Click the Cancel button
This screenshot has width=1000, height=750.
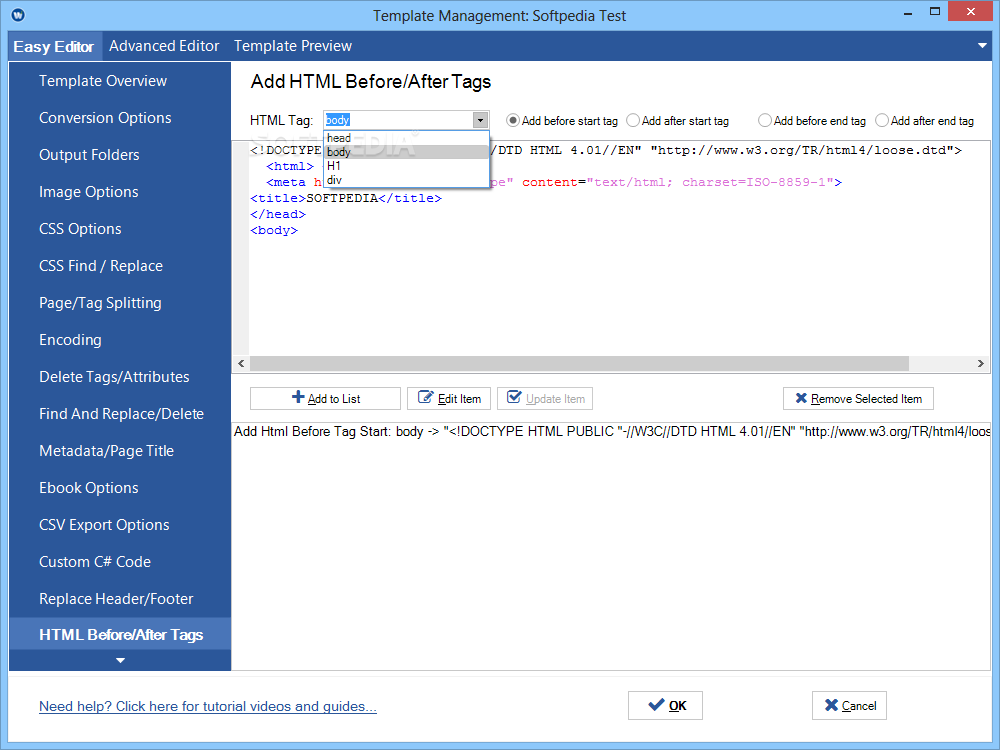click(x=849, y=705)
